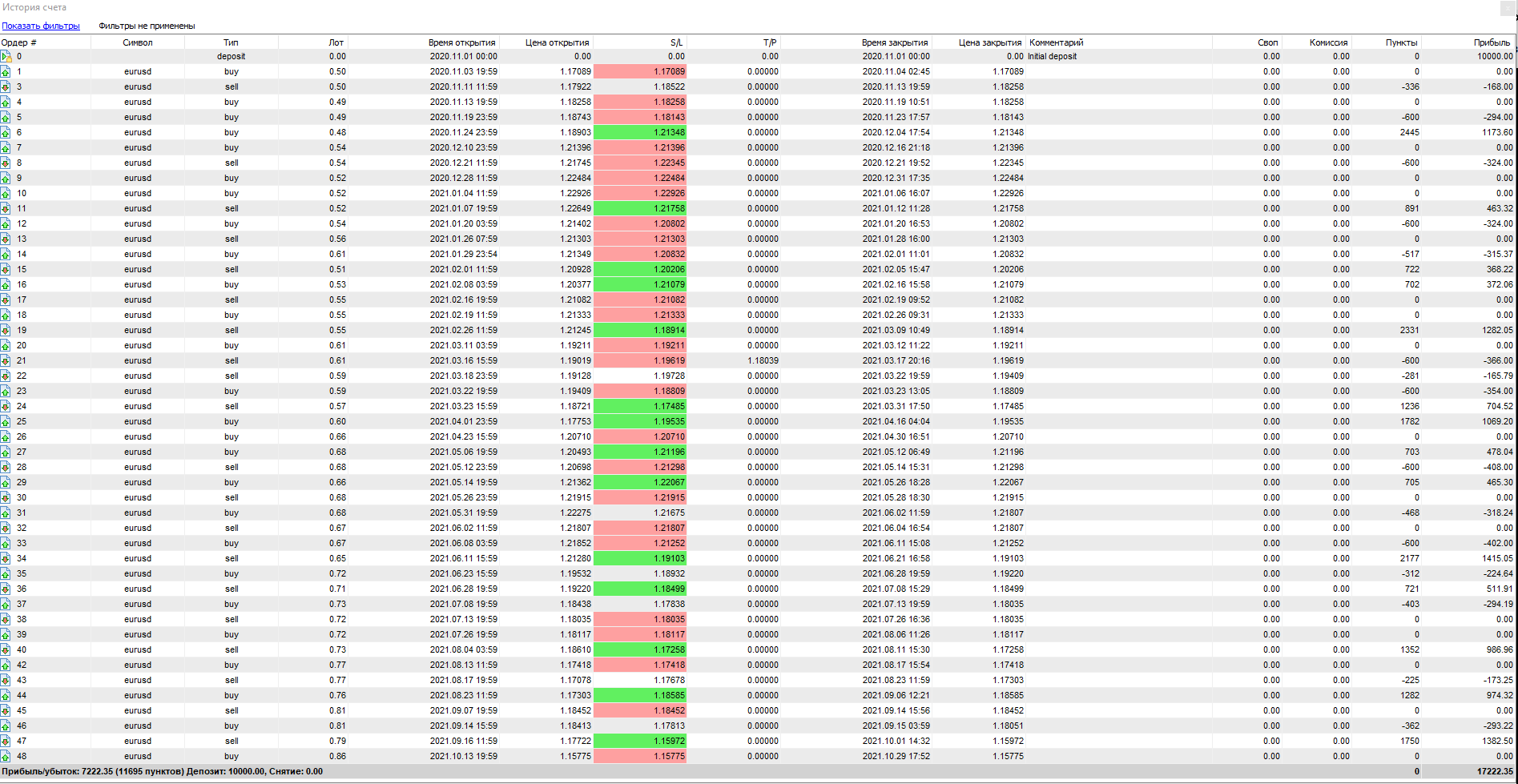Open the 'Показать фильтры' link
Screen dimensions: 1518x784
coord(41,26)
